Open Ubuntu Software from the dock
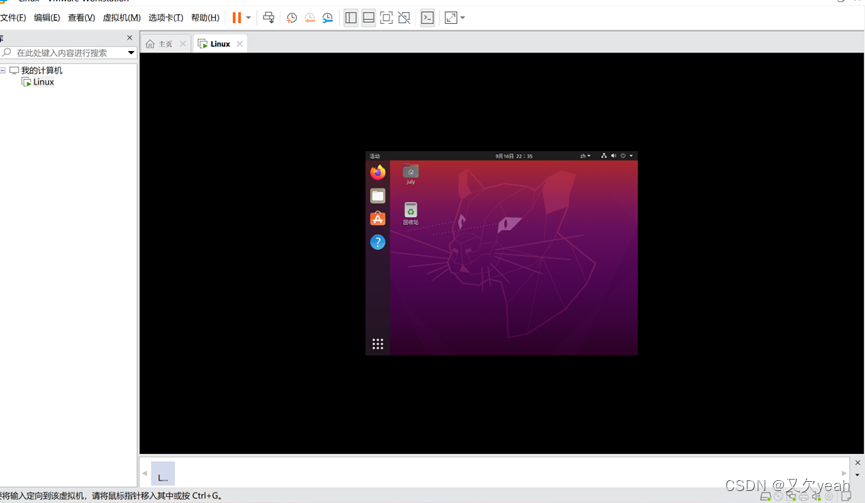 [378, 219]
